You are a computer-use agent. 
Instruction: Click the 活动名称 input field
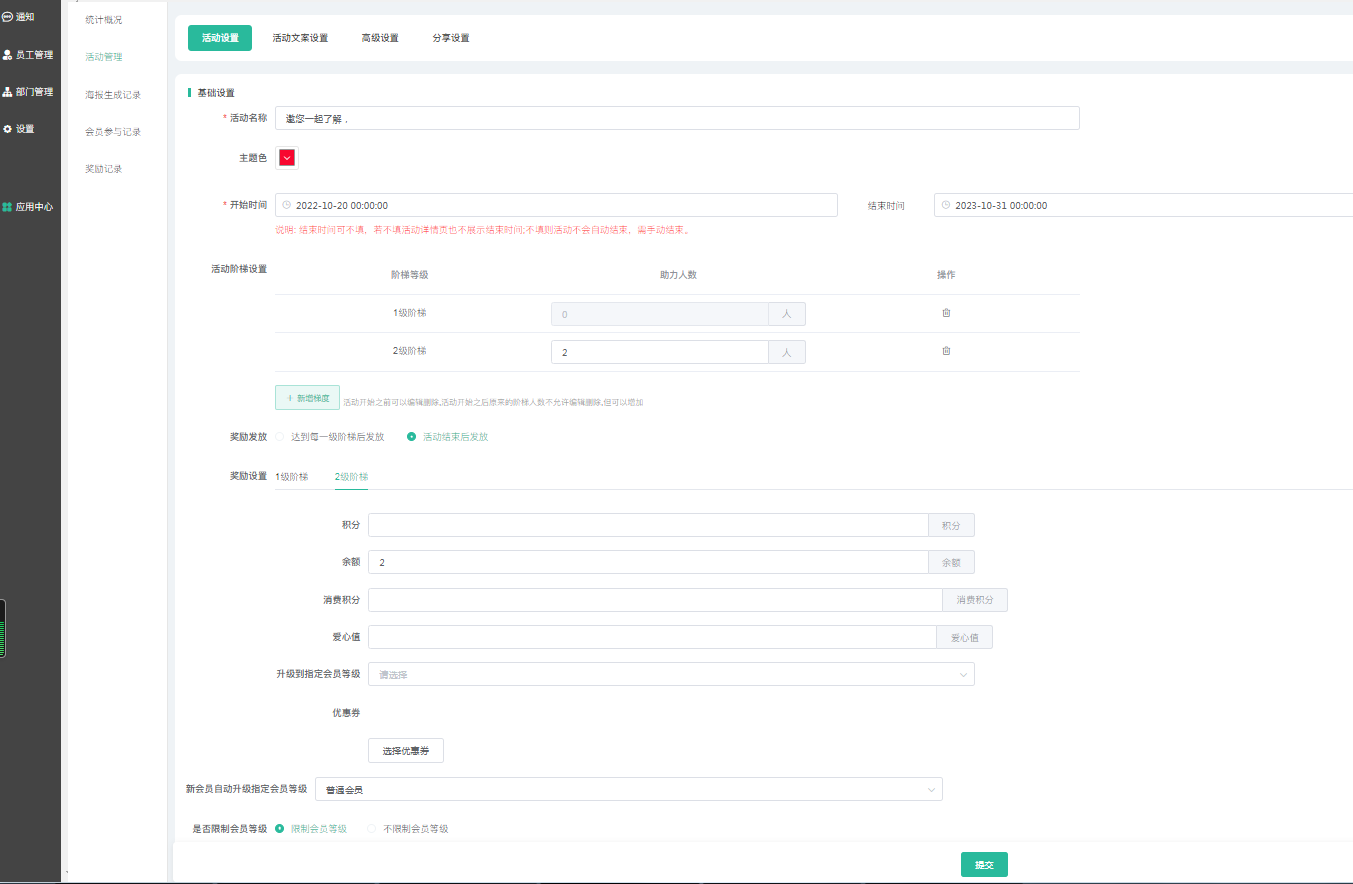click(x=676, y=118)
